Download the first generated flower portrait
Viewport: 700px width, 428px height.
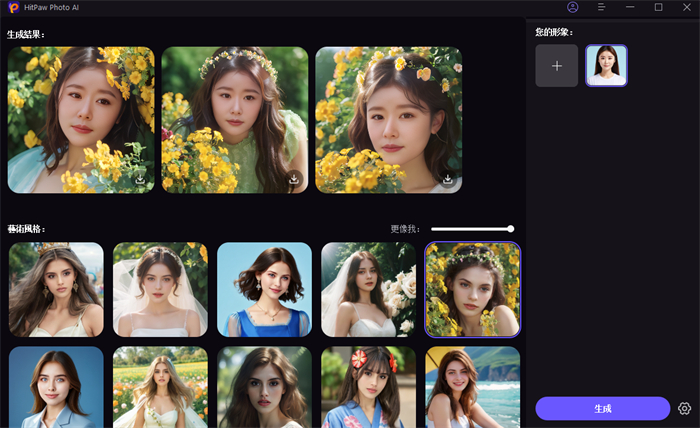[x=141, y=180]
